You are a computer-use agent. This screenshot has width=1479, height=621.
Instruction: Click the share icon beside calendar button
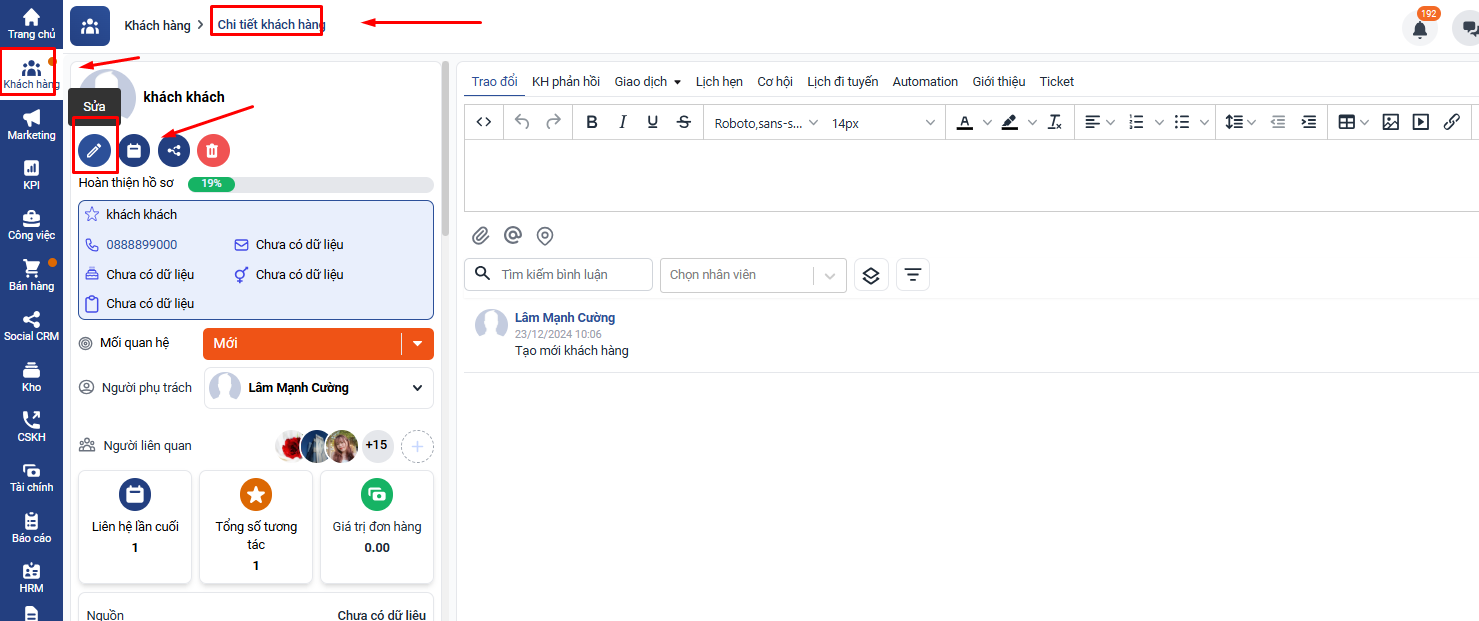click(x=174, y=151)
